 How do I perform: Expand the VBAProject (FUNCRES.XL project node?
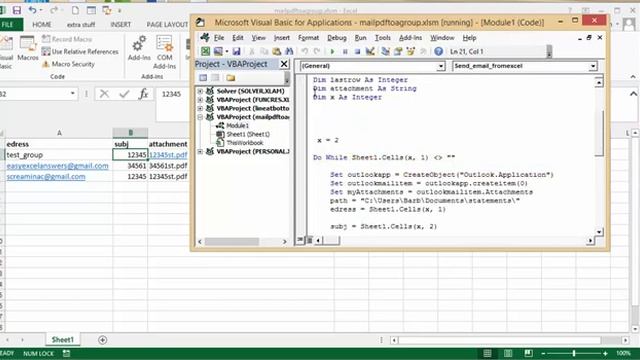pos(200,100)
